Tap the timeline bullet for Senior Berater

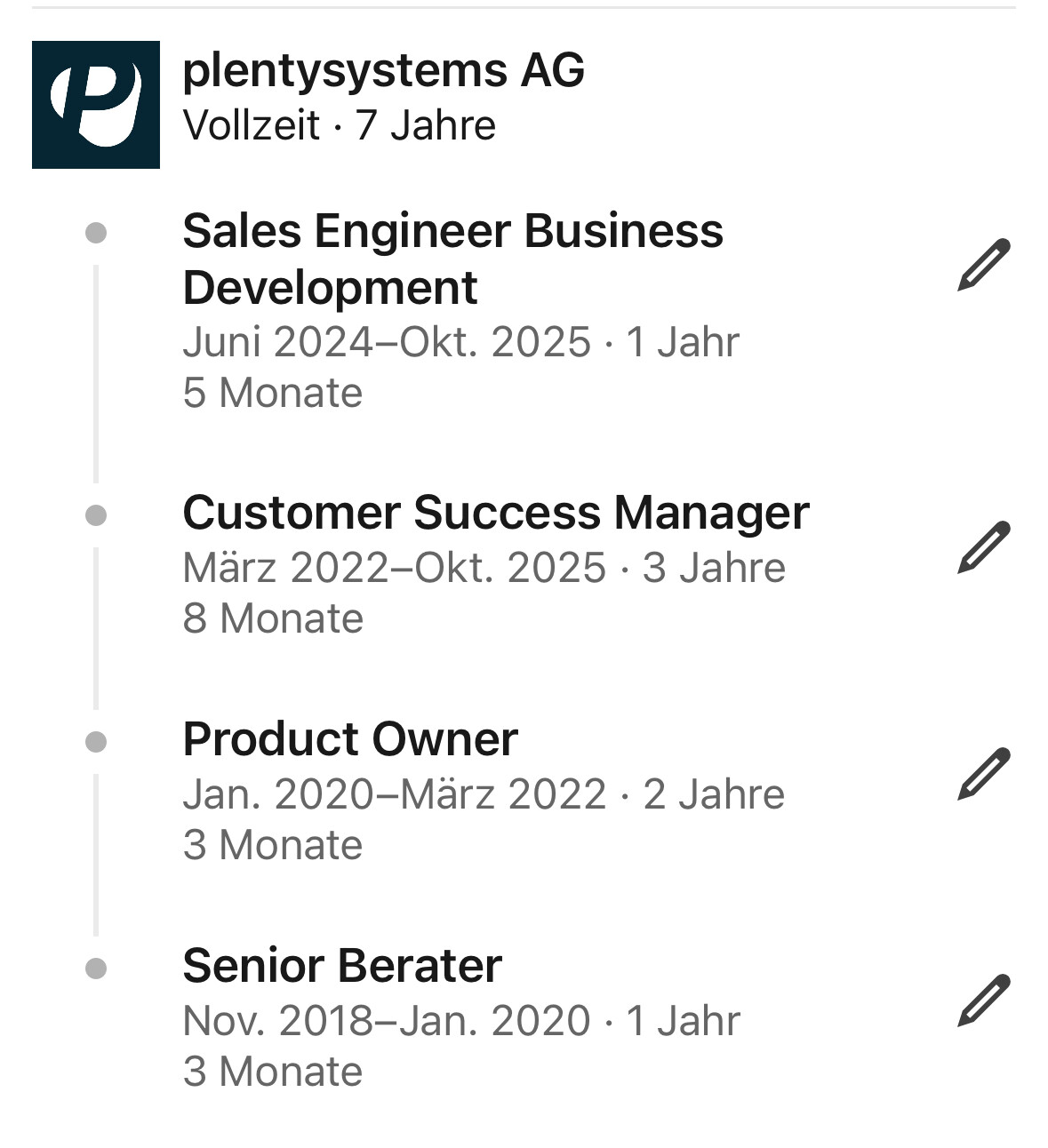(96, 969)
